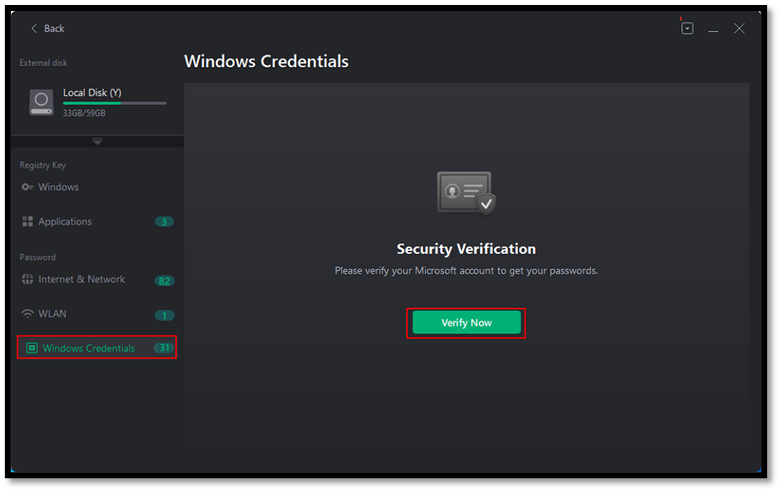Click the green Verify Now button
The image size is (780, 491).
coord(466,323)
